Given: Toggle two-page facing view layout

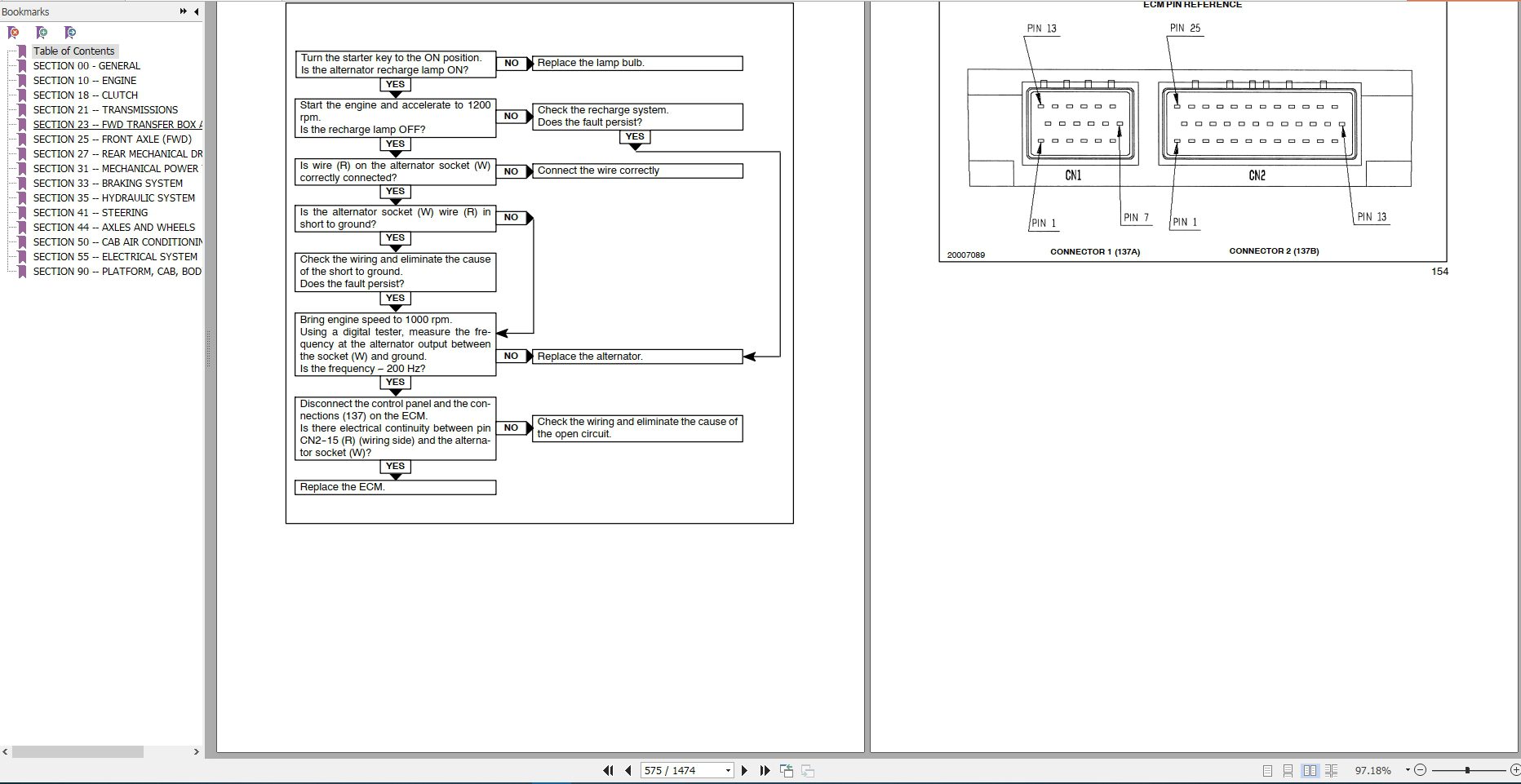Looking at the screenshot, I should [x=1310, y=770].
